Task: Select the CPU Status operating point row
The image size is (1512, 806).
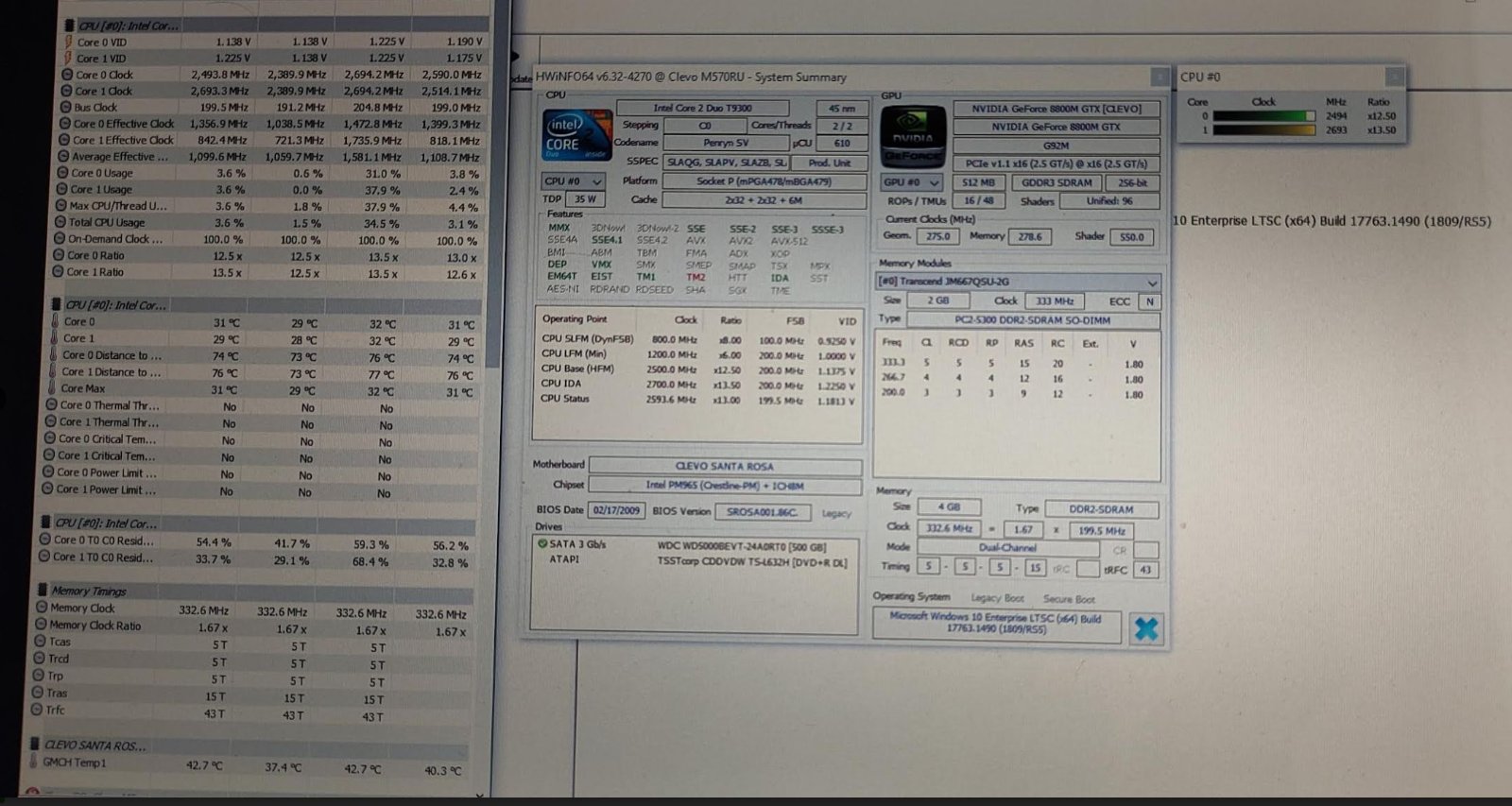Action: click(x=697, y=399)
